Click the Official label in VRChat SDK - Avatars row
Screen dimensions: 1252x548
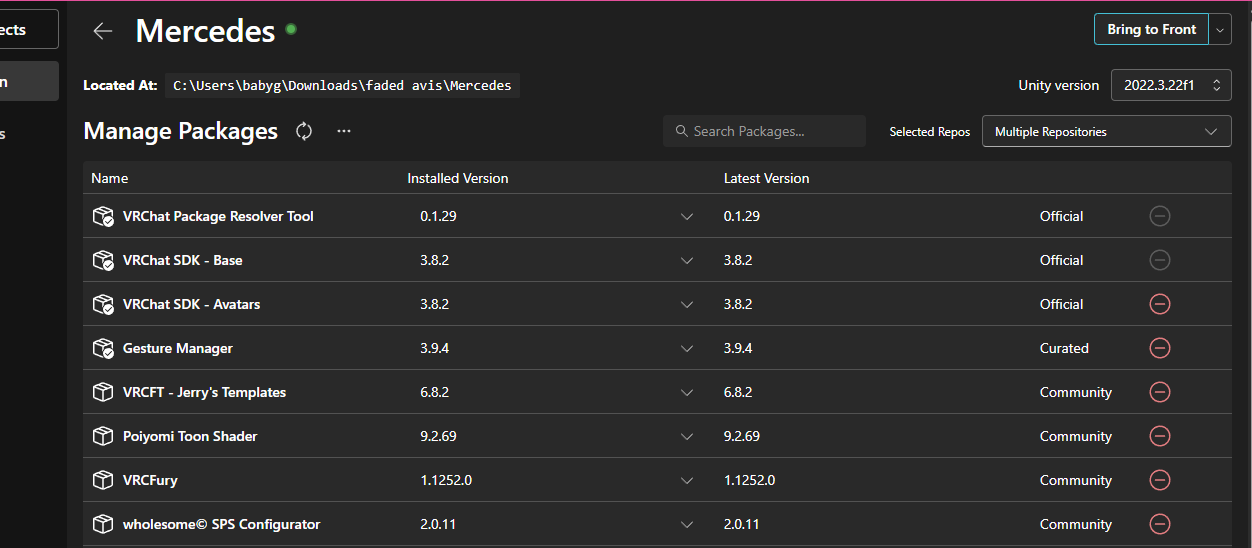(1062, 304)
